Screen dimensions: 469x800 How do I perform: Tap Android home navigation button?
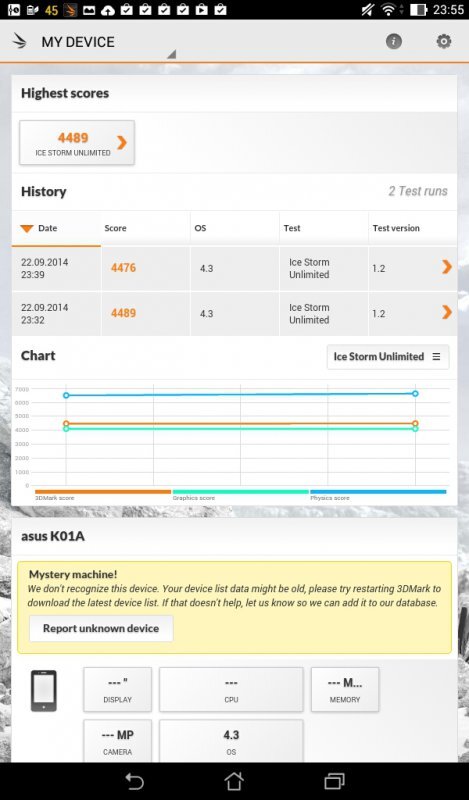(234, 781)
